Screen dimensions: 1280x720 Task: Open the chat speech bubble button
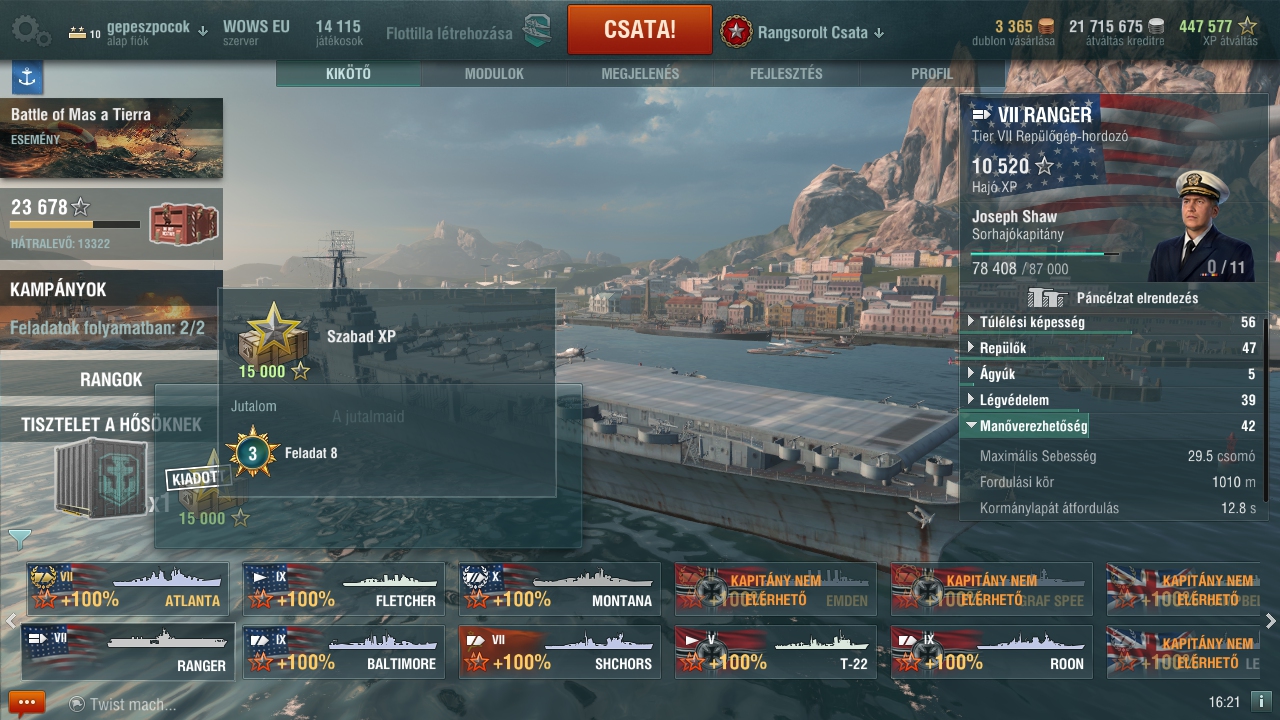point(26,702)
